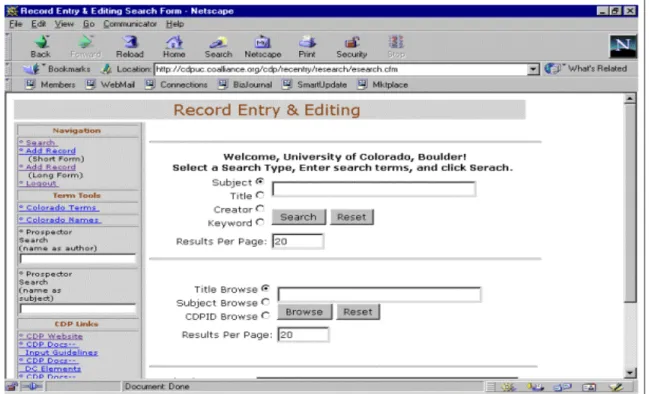Click the Search button in the form
The image size is (649, 394).
(298, 217)
